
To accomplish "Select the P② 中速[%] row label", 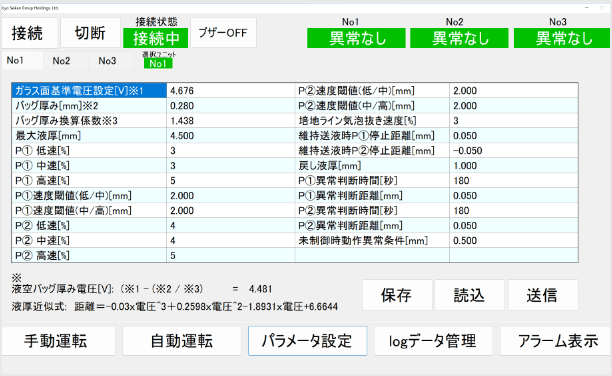I will coord(89,241).
